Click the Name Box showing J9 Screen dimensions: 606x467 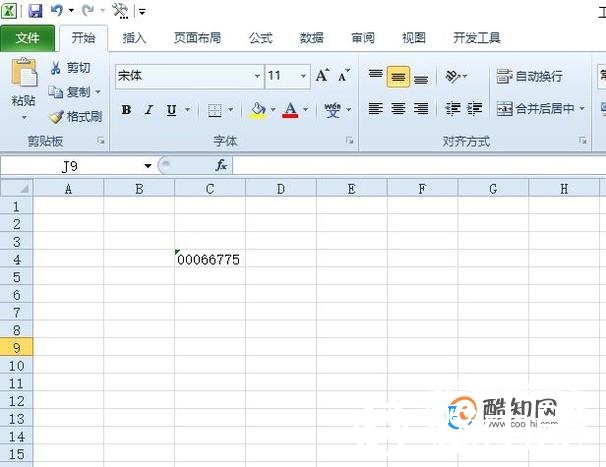pyautogui.click(x=70, y=166)
